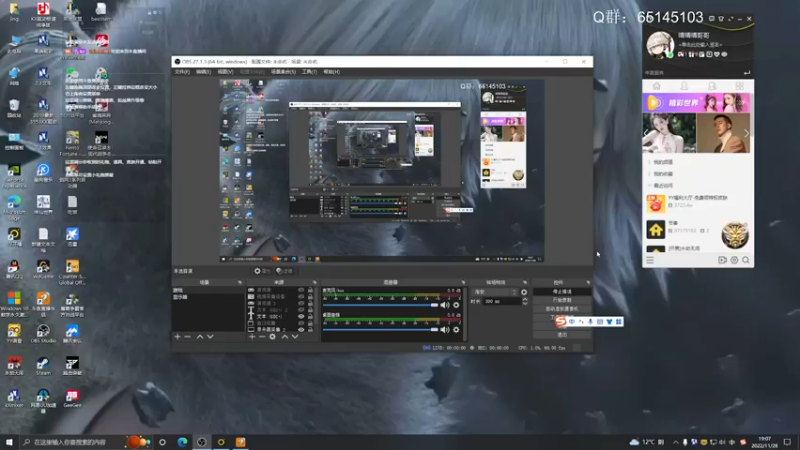Switch to YY home tab
Viewport: 800px width, 450px height.
pyautogui.click(x=657, y=86)
